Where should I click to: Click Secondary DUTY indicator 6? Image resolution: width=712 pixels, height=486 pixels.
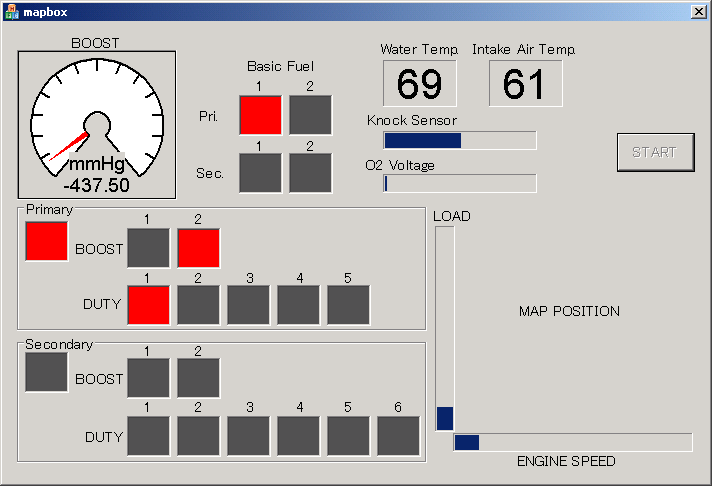398,435
